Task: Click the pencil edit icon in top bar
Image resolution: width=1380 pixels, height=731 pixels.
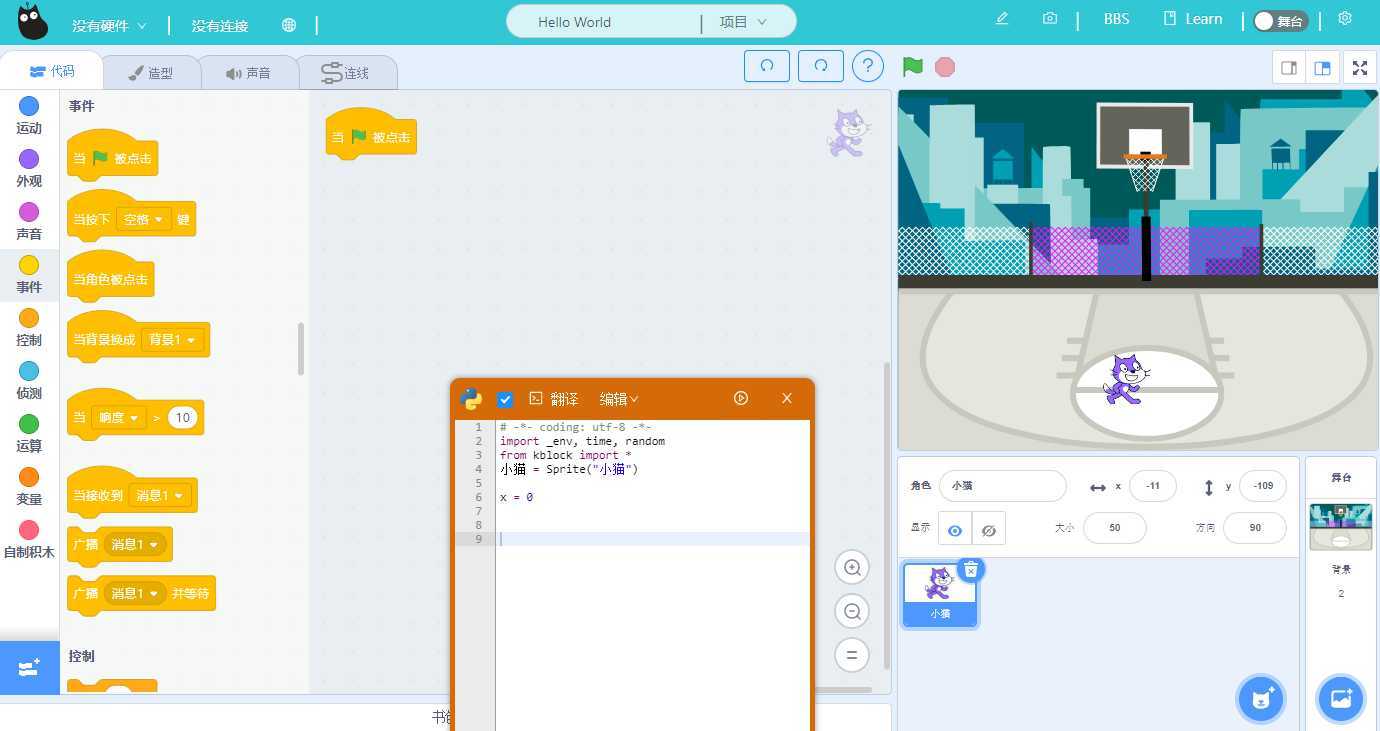Action: pos(1002,19)
